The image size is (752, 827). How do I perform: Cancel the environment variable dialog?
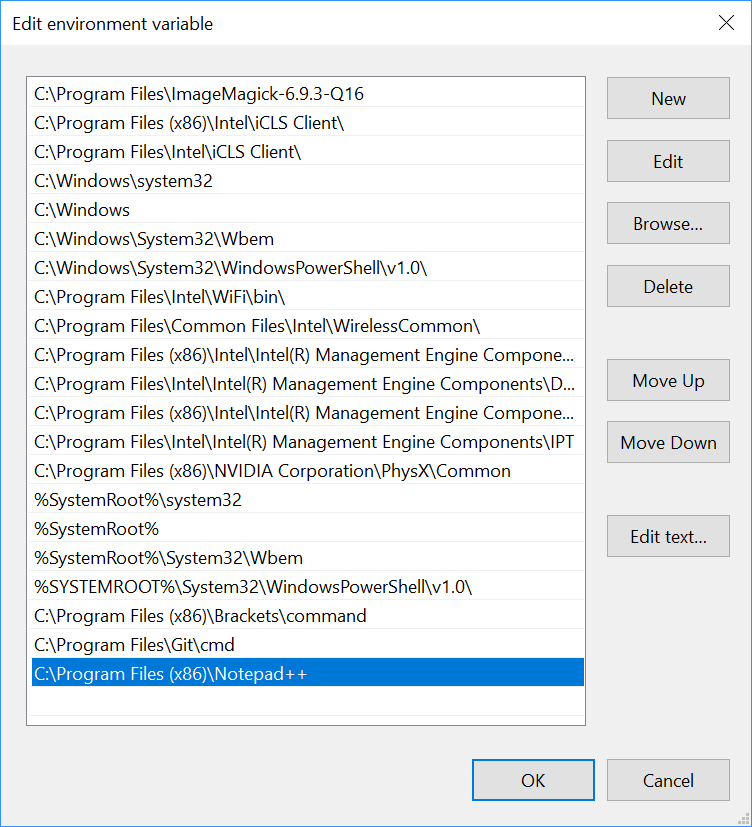pyautogui.click(x=668, y=780)
